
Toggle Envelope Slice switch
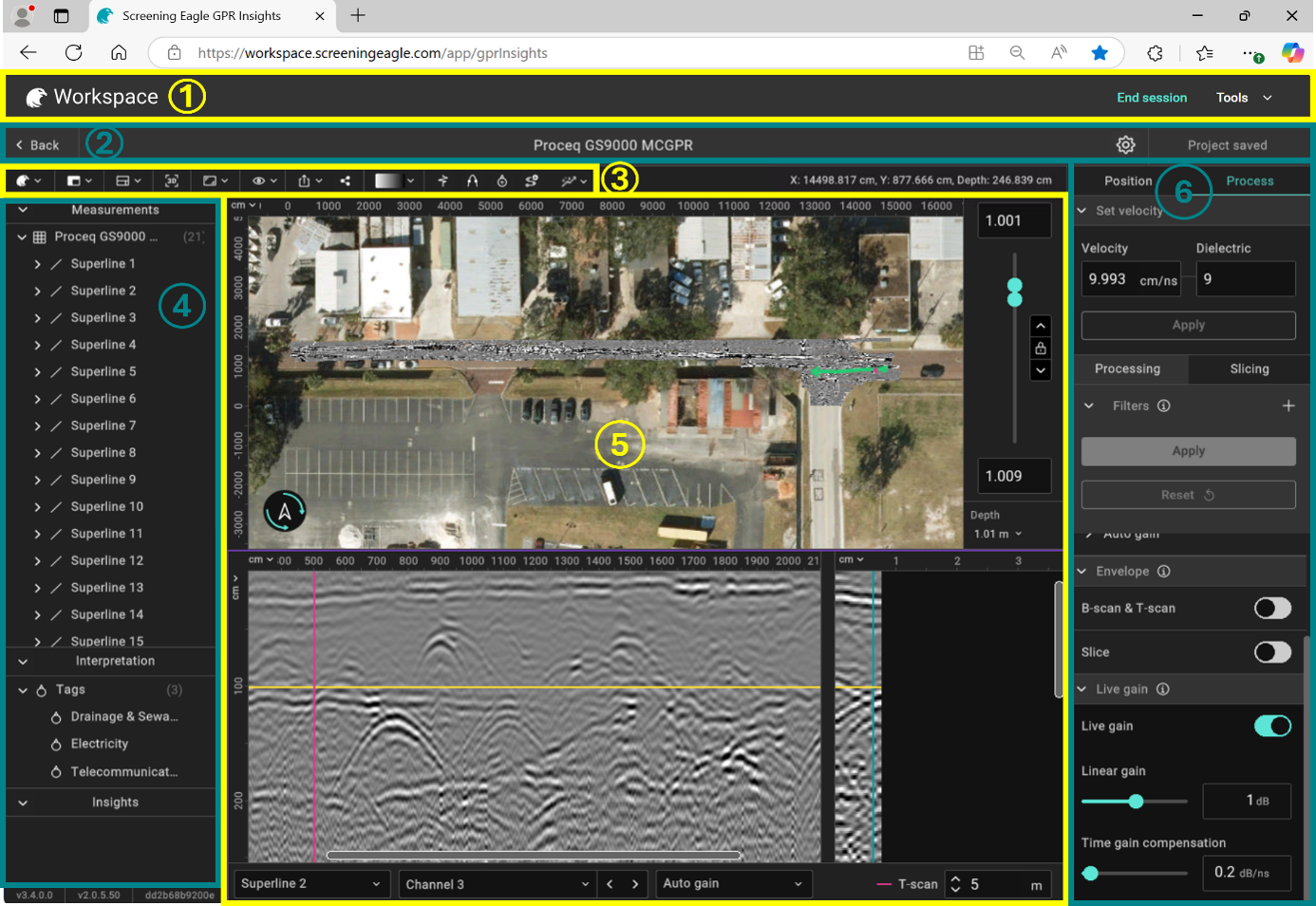tap(1272, 651)
